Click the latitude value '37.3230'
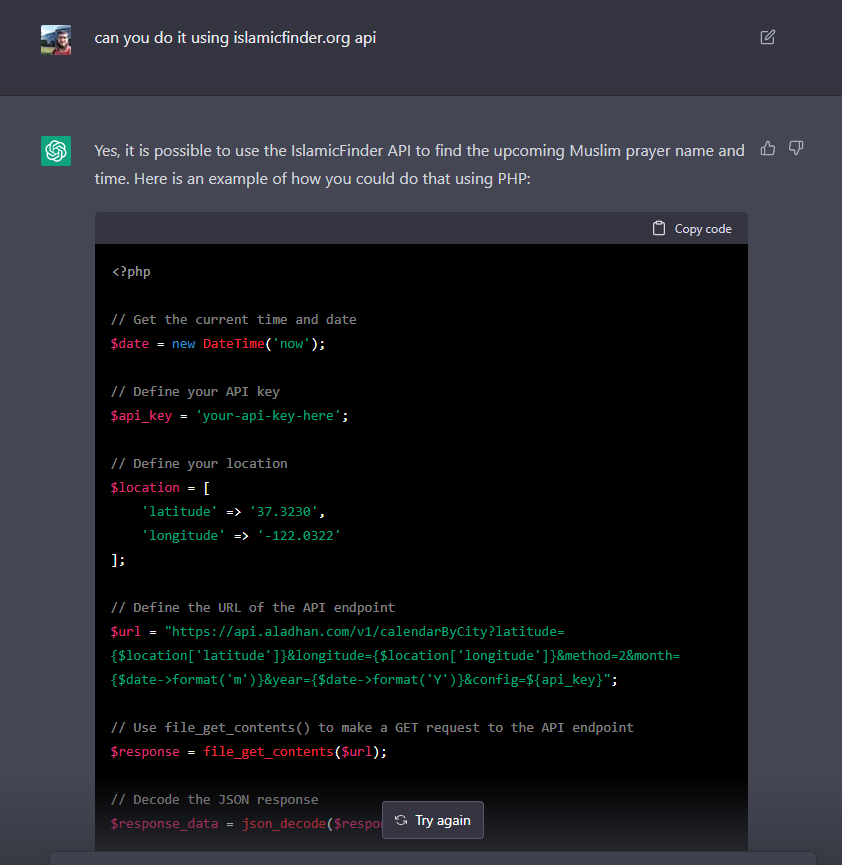Image resolution: width=842 pixels, height=865 pixels. [284, 511]
